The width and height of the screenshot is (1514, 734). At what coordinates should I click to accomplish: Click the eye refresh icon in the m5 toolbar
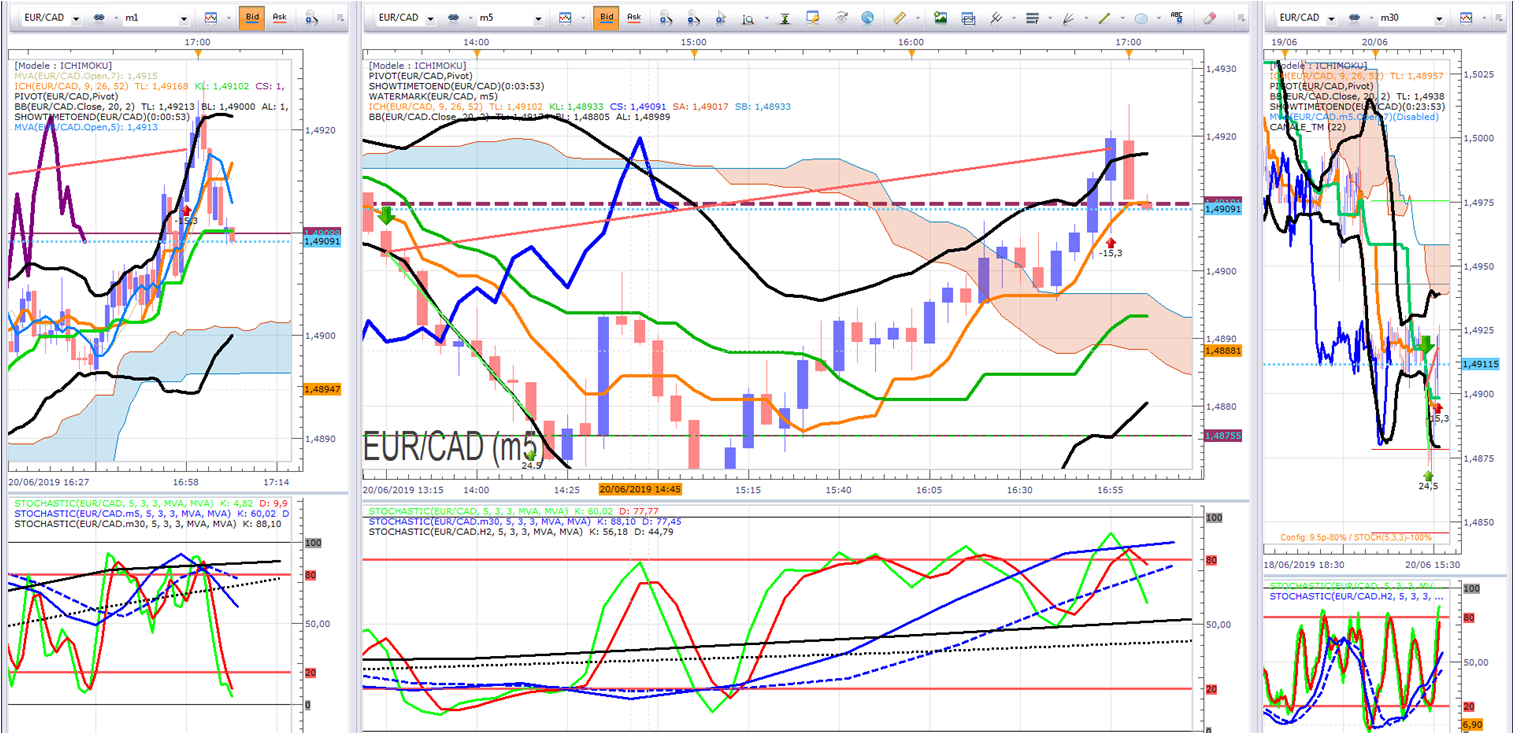(x=841, y=18)
